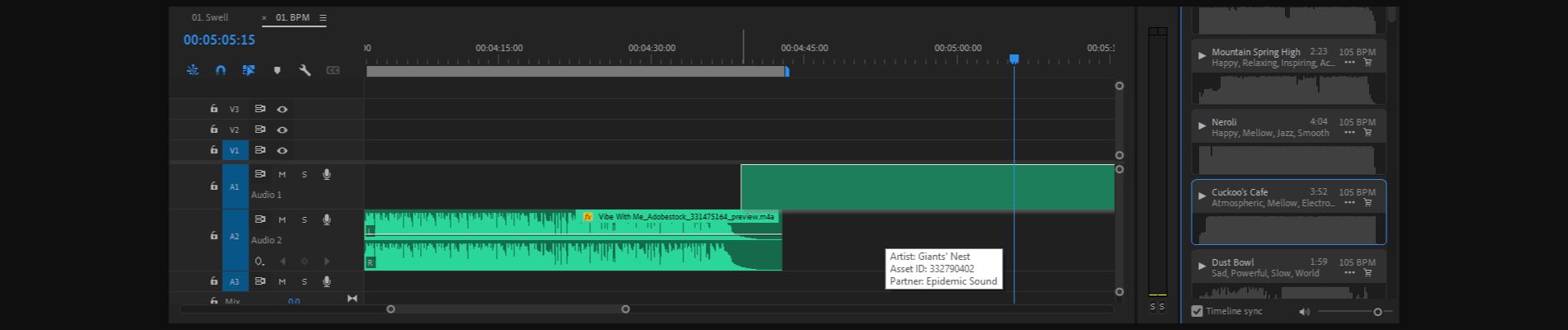Screen dimensions: 1568x330
Task: Open more options menu for Dust Bowl
Action: pyautogui.click(x=1349, y=273)
